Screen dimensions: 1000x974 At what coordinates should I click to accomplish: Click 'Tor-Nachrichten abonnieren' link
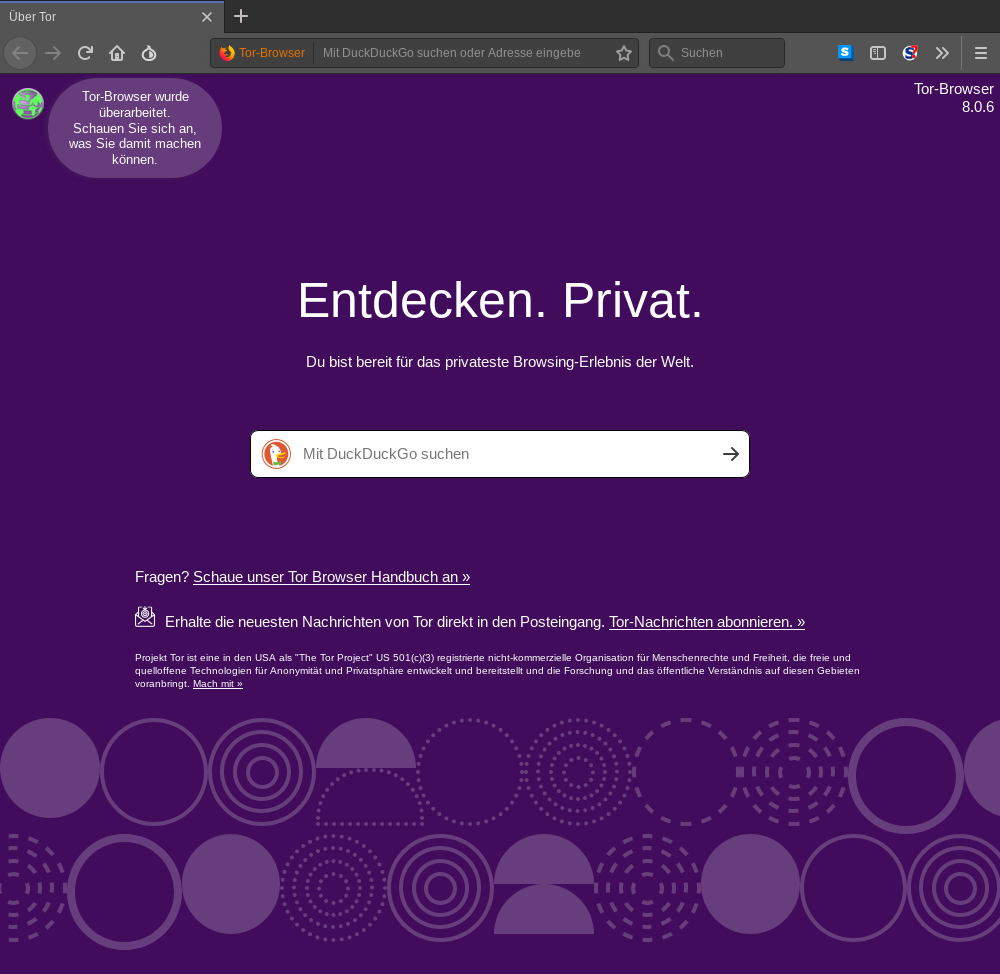(707, 622)
